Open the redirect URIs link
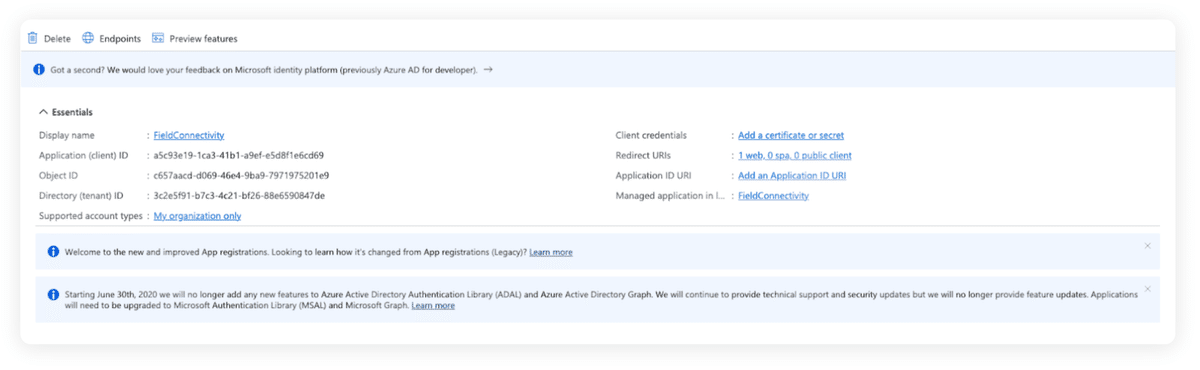This screenshot has width=1200, height=370. point(795,155)
